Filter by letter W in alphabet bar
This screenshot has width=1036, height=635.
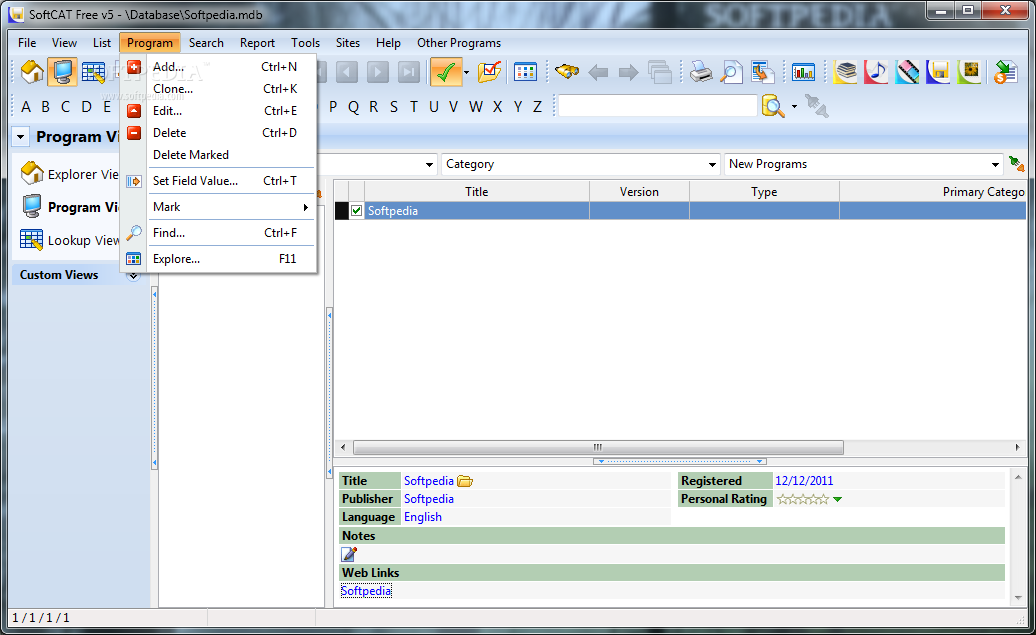[x=476, y=107]
